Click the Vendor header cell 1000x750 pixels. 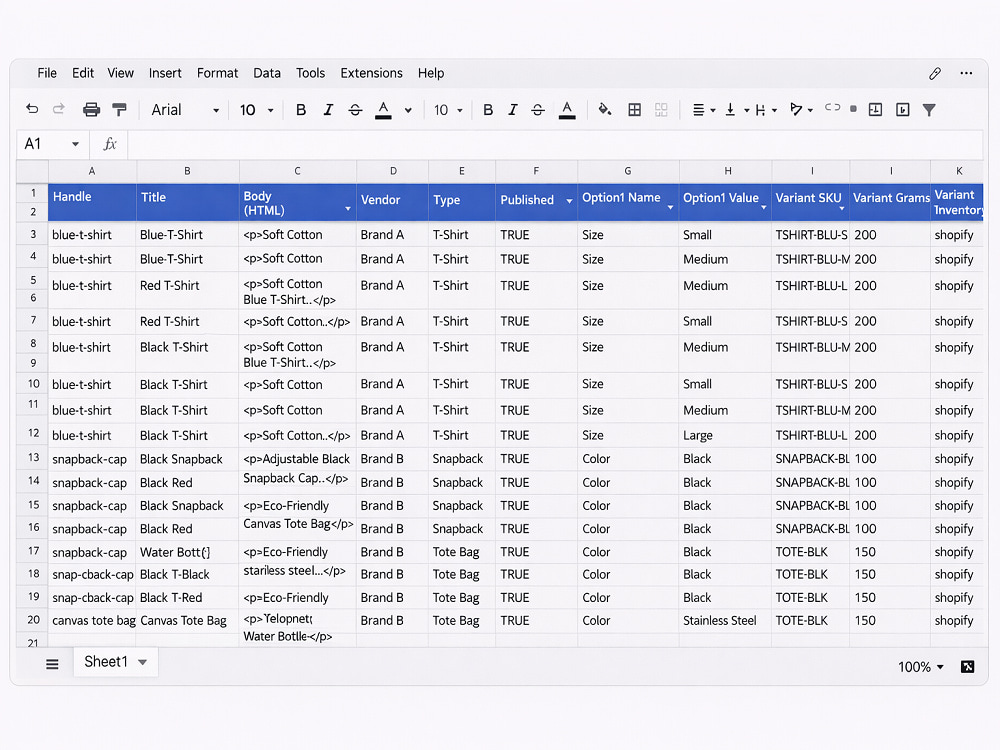click(392, 202)
